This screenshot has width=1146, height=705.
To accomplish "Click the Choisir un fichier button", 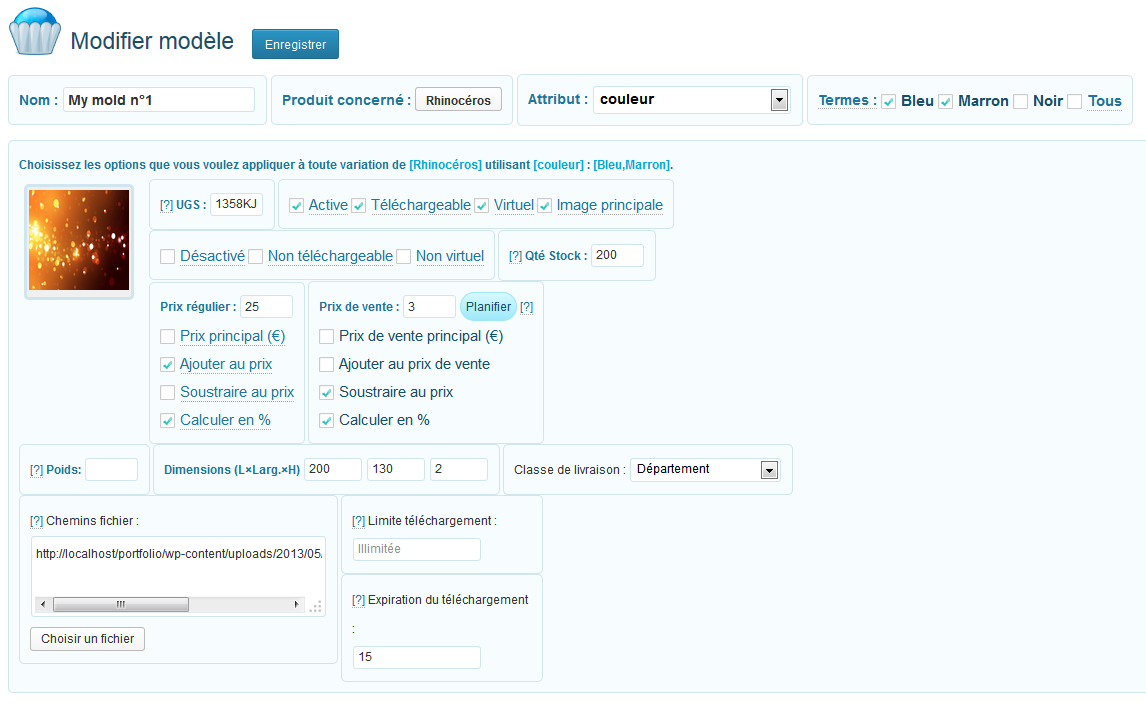I will (x=88, y=639).
